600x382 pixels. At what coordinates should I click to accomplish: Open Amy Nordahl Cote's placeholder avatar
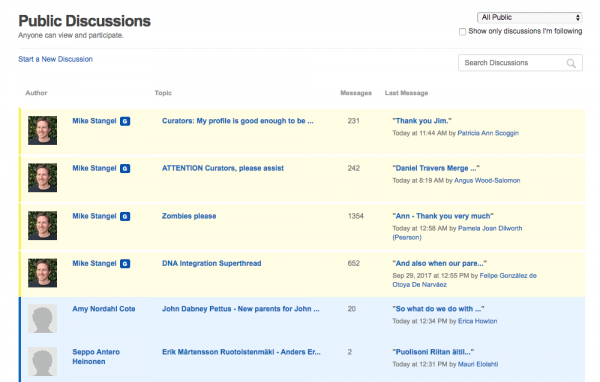(x=42, y=318)
